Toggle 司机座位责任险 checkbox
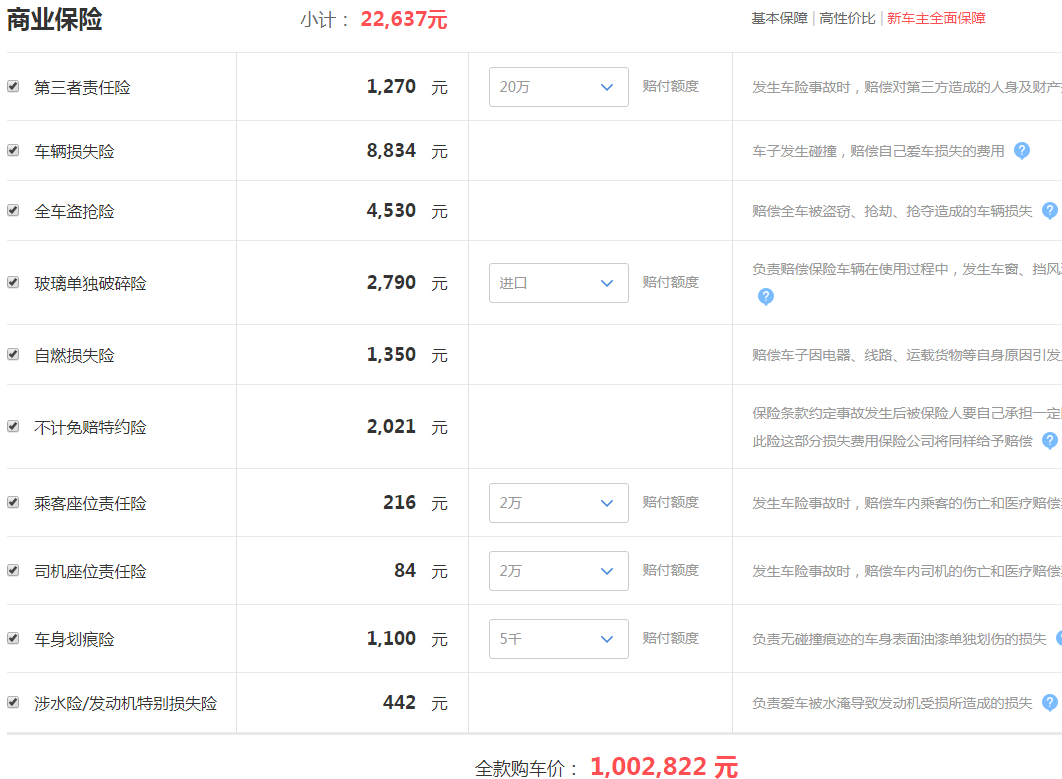 (x=13, y=570)
